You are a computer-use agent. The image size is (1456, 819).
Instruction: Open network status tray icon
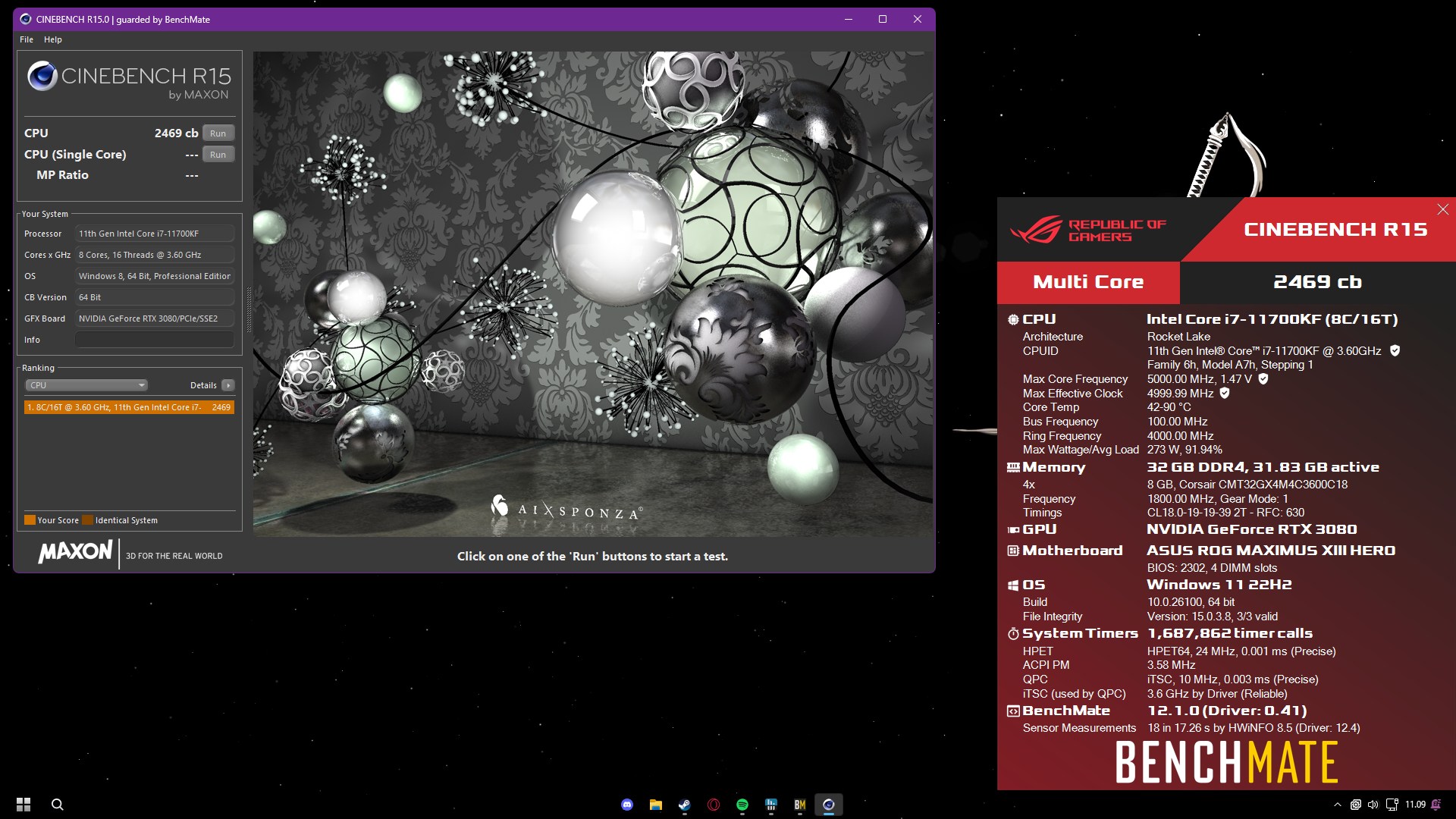point(1392,805)
